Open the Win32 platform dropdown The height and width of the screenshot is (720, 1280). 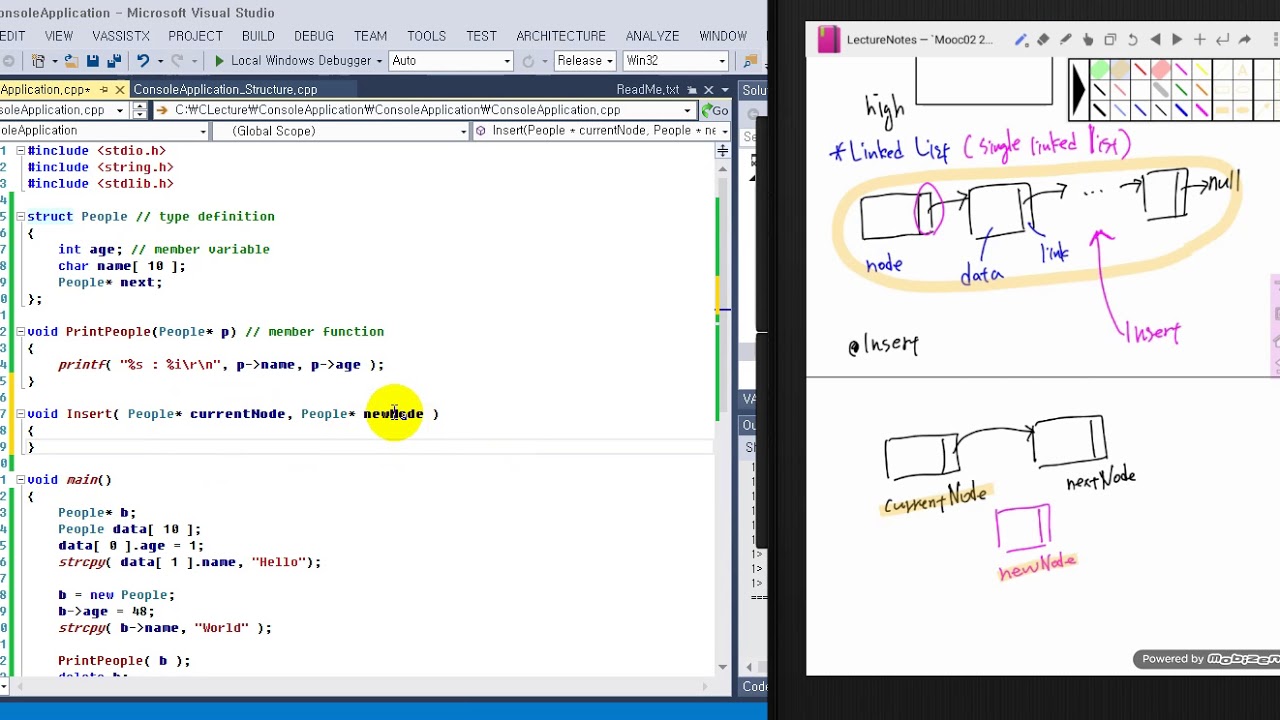pos(721,61)
